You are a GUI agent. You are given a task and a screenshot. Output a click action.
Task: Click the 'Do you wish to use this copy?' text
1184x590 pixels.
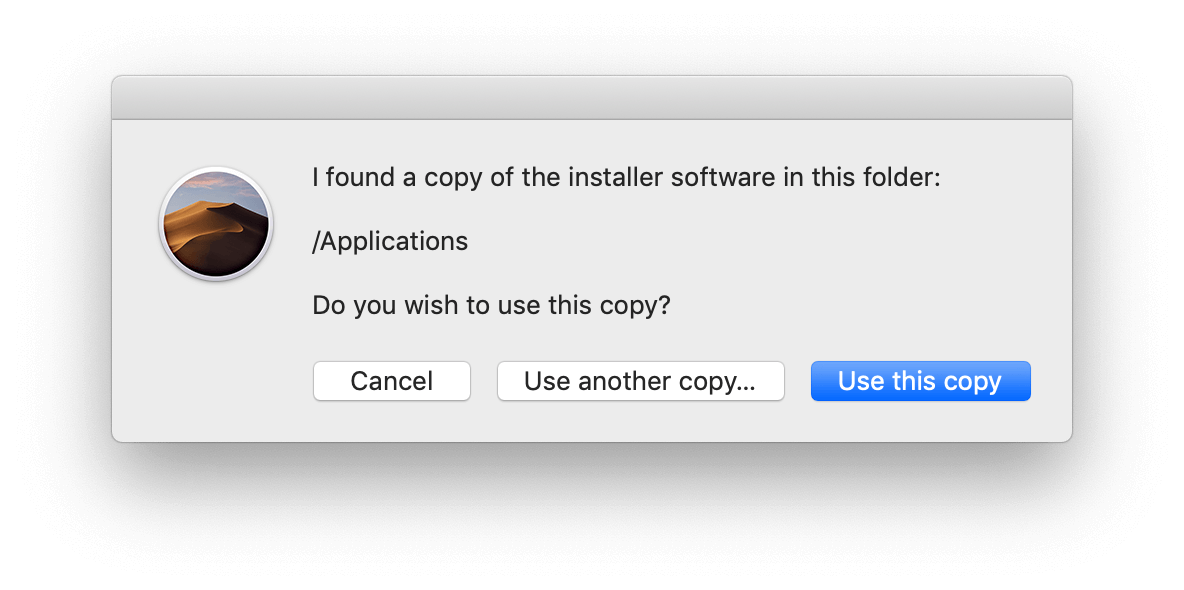coord(491,305)
